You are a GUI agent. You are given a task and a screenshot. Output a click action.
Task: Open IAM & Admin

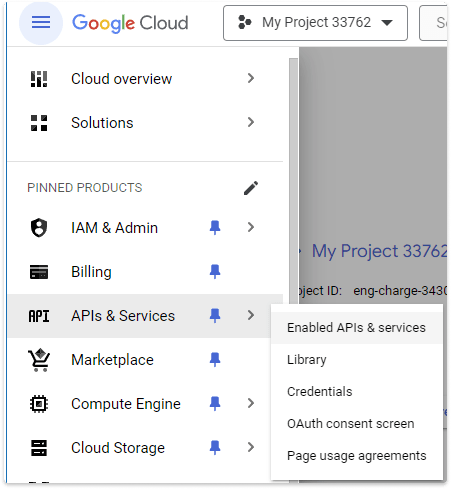click(114, 228)
